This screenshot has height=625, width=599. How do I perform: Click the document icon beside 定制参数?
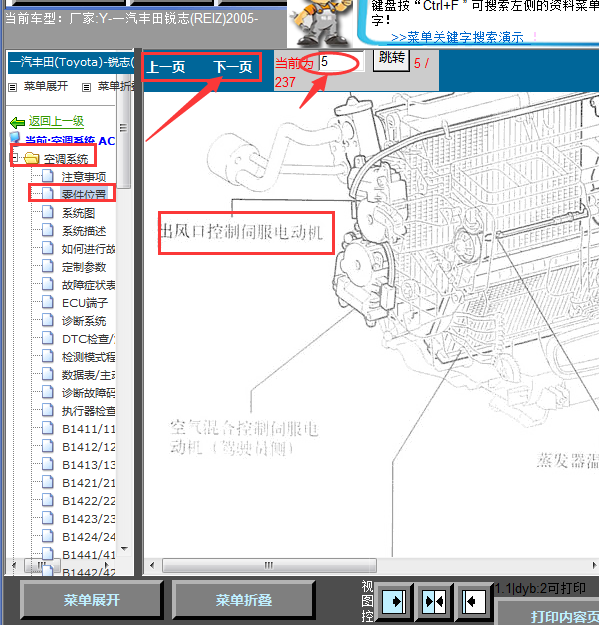[x=48, y=266]
